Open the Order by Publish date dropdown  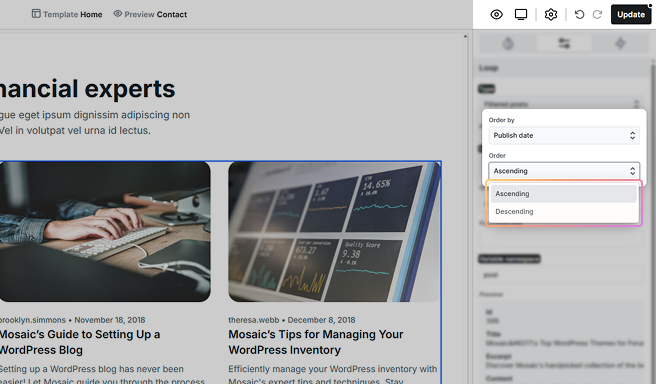point(564,136)
